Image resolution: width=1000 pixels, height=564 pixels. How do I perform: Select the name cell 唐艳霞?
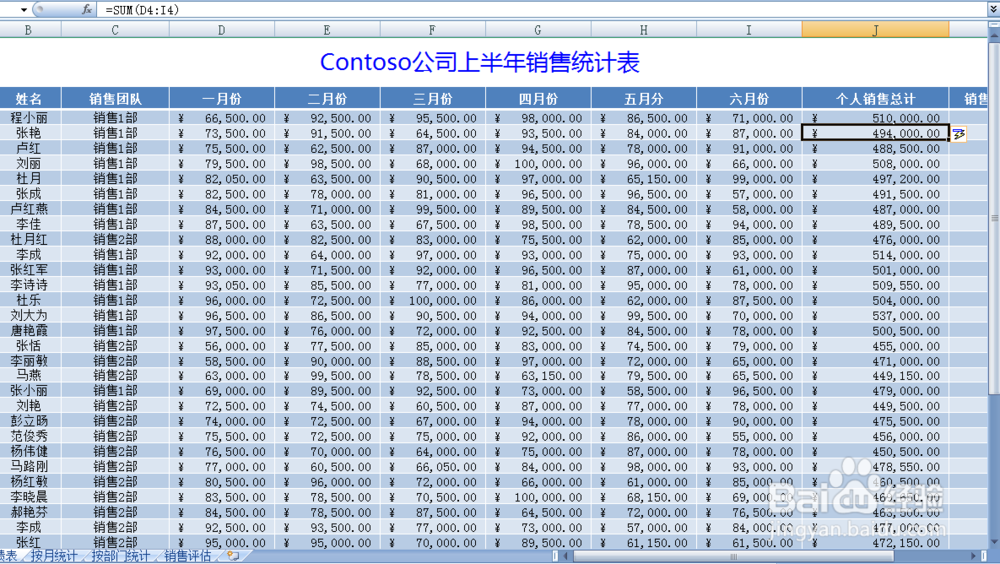(28, 330)
